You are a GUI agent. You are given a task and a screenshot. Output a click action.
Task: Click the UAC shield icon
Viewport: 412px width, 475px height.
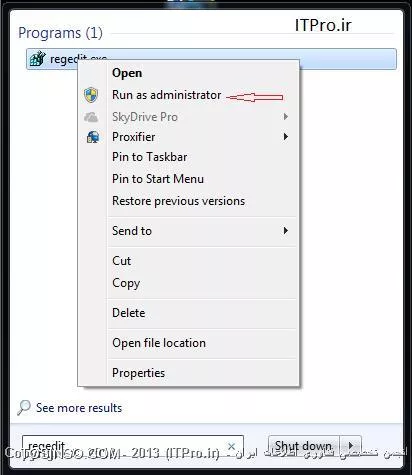(91, 95)
